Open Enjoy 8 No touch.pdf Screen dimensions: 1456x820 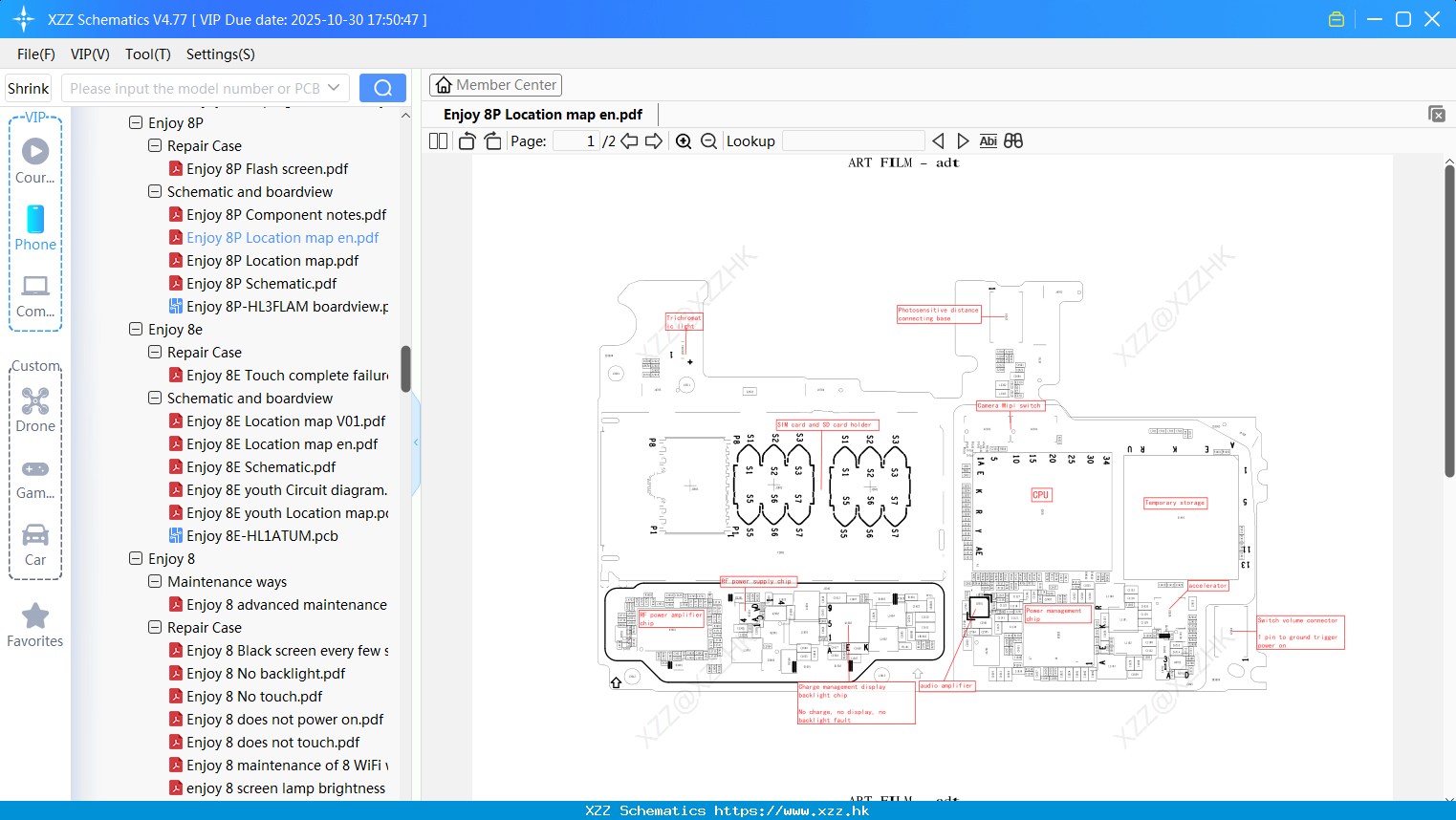[246, 697]
